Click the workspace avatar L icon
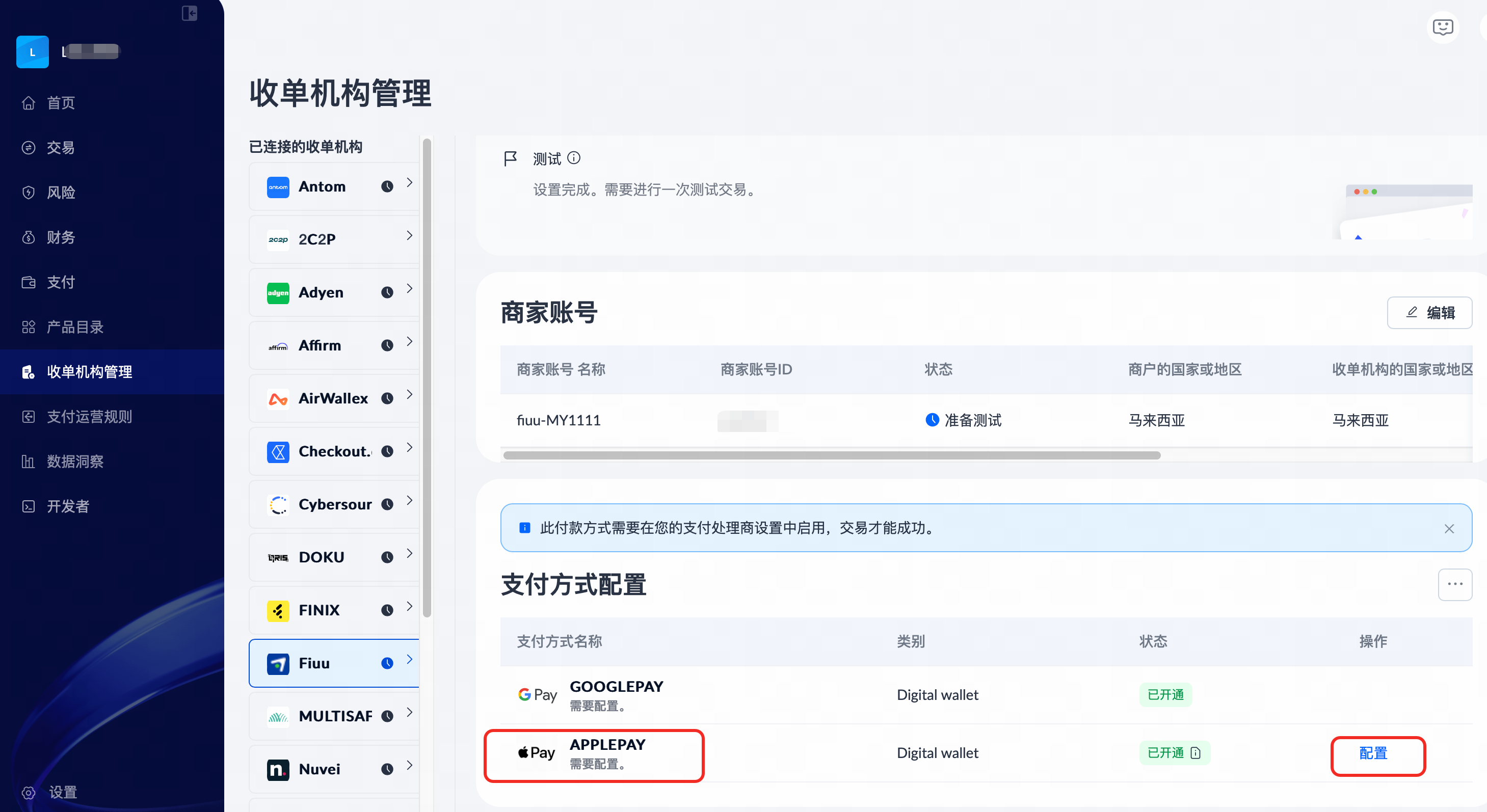This screenshot has width=1487, height=812. coord(32,52)
